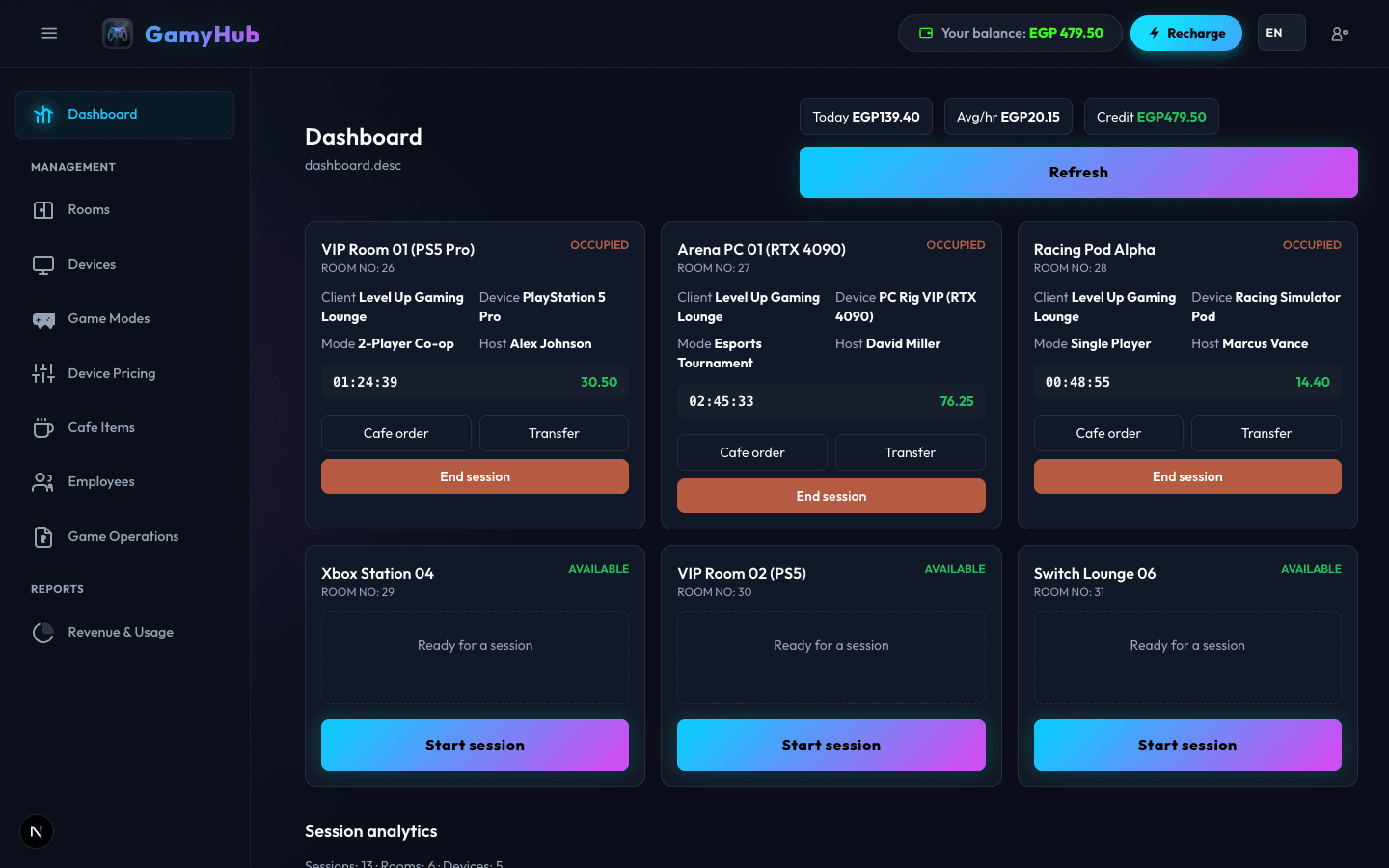Click the Cafe Items cup icon
The image size is (1389, 868).
point(43,427)
